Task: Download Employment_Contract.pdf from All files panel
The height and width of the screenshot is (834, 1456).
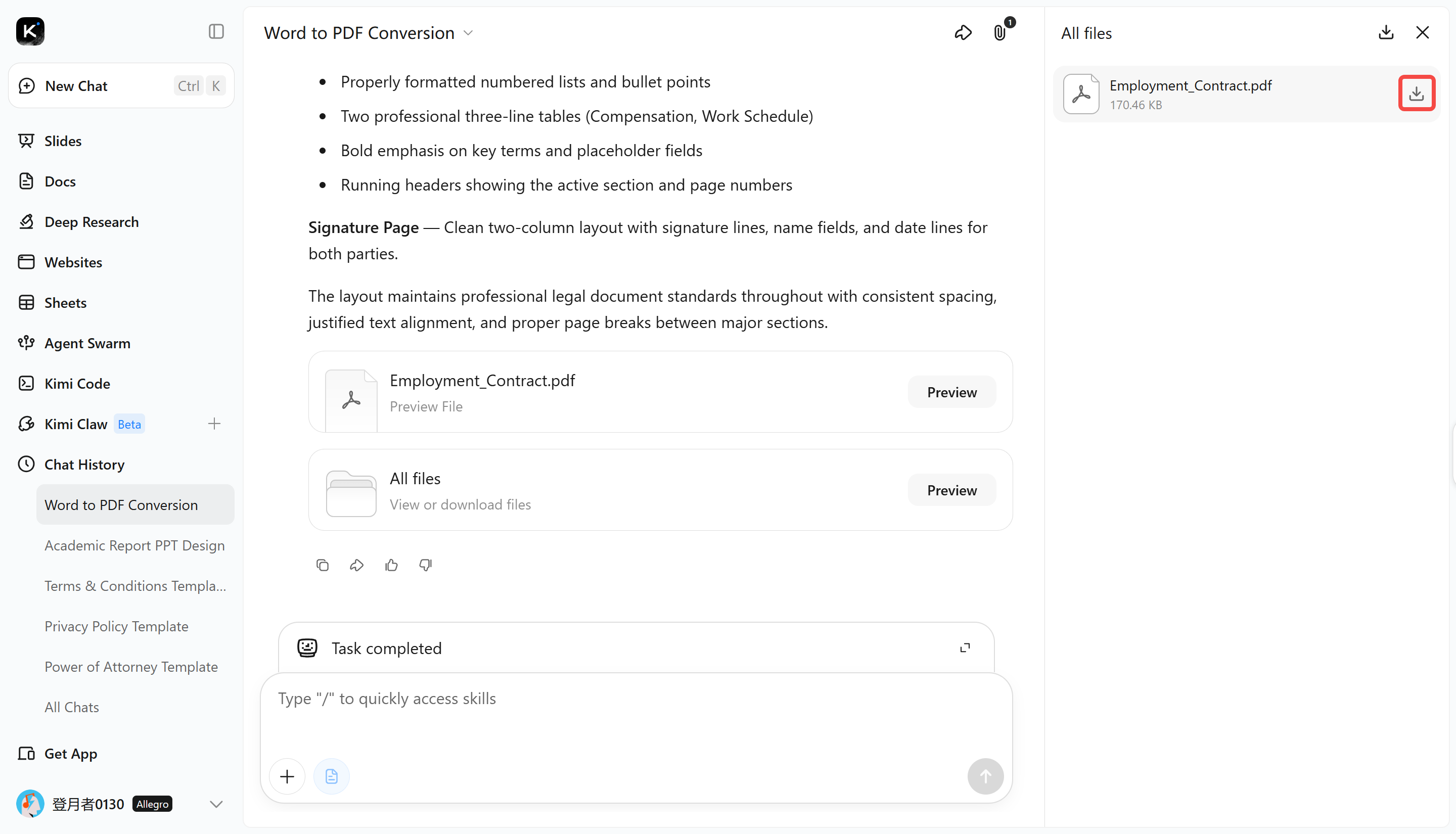Action: point(1416,94)
